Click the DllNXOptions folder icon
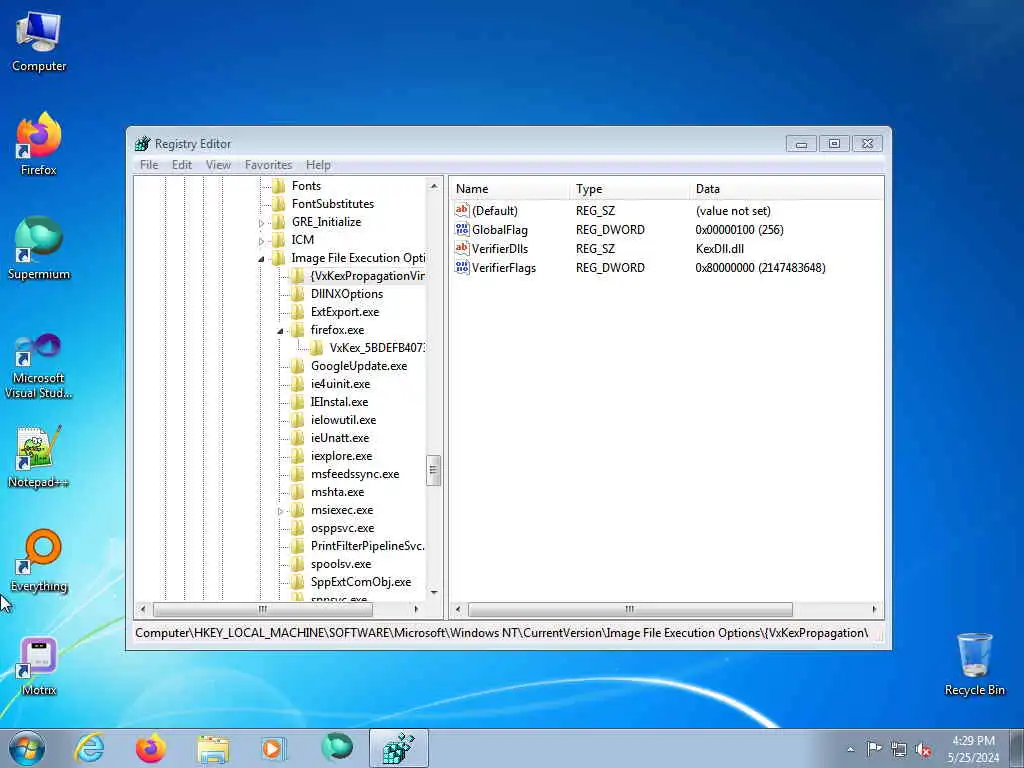The image size is (1024, 768). pos(298,294)
